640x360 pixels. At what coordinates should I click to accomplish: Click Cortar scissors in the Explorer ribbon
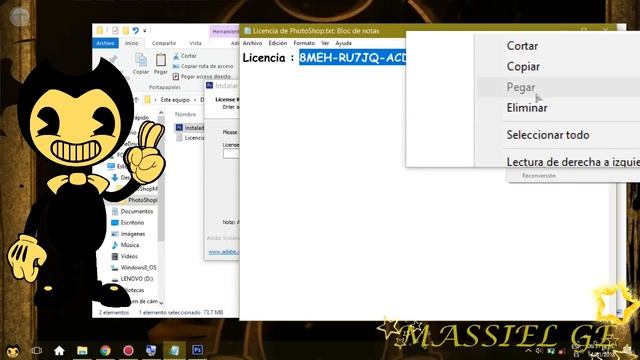[184, 56]
